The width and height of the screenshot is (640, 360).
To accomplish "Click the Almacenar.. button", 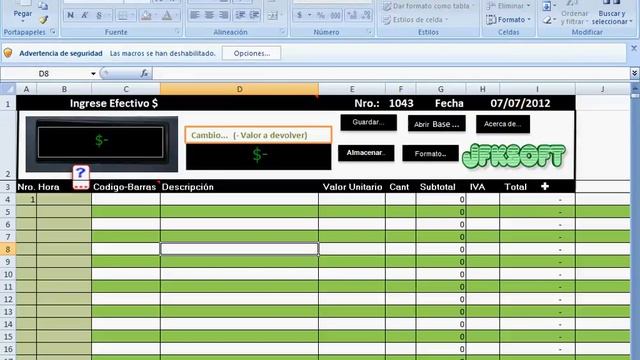I will tap(366, 153).
